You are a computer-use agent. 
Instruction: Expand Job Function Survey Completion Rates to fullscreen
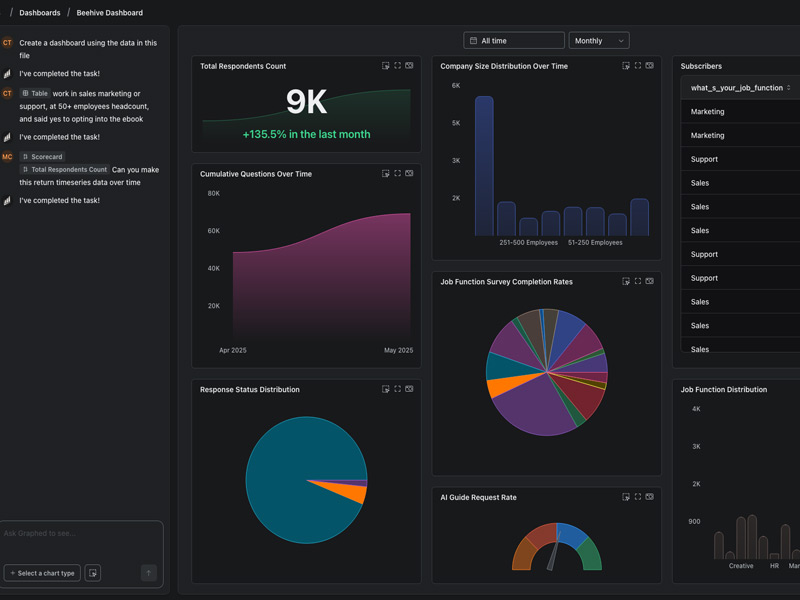[638, 282]
